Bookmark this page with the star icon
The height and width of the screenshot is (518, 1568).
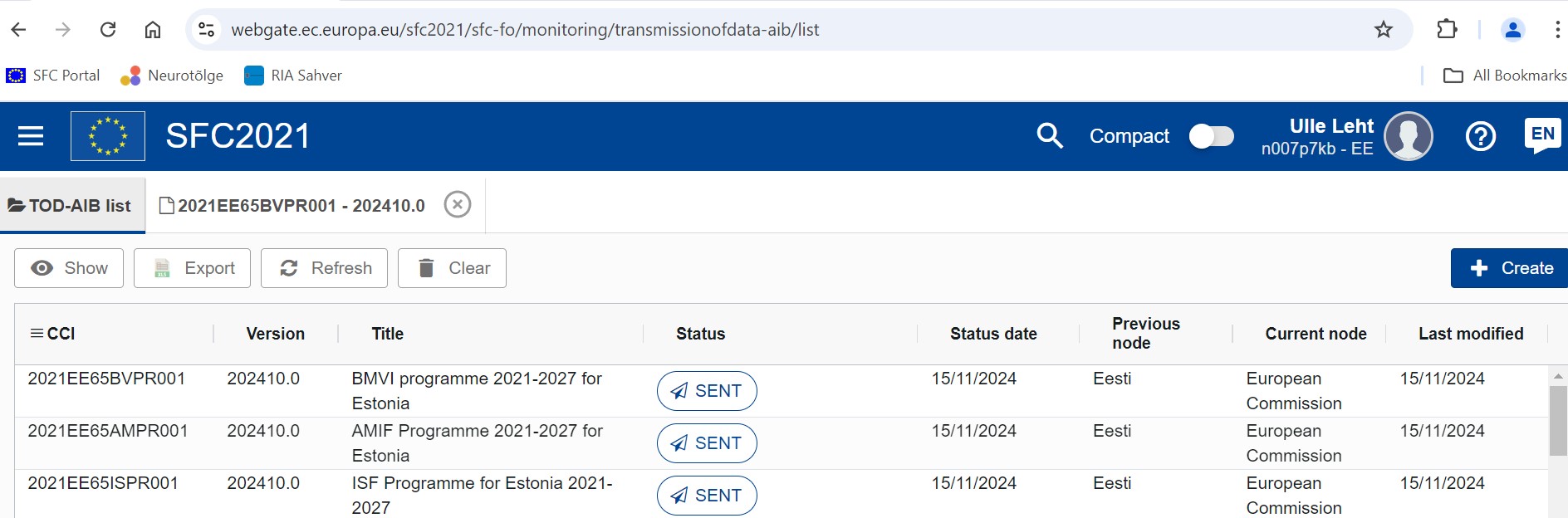1384,30
